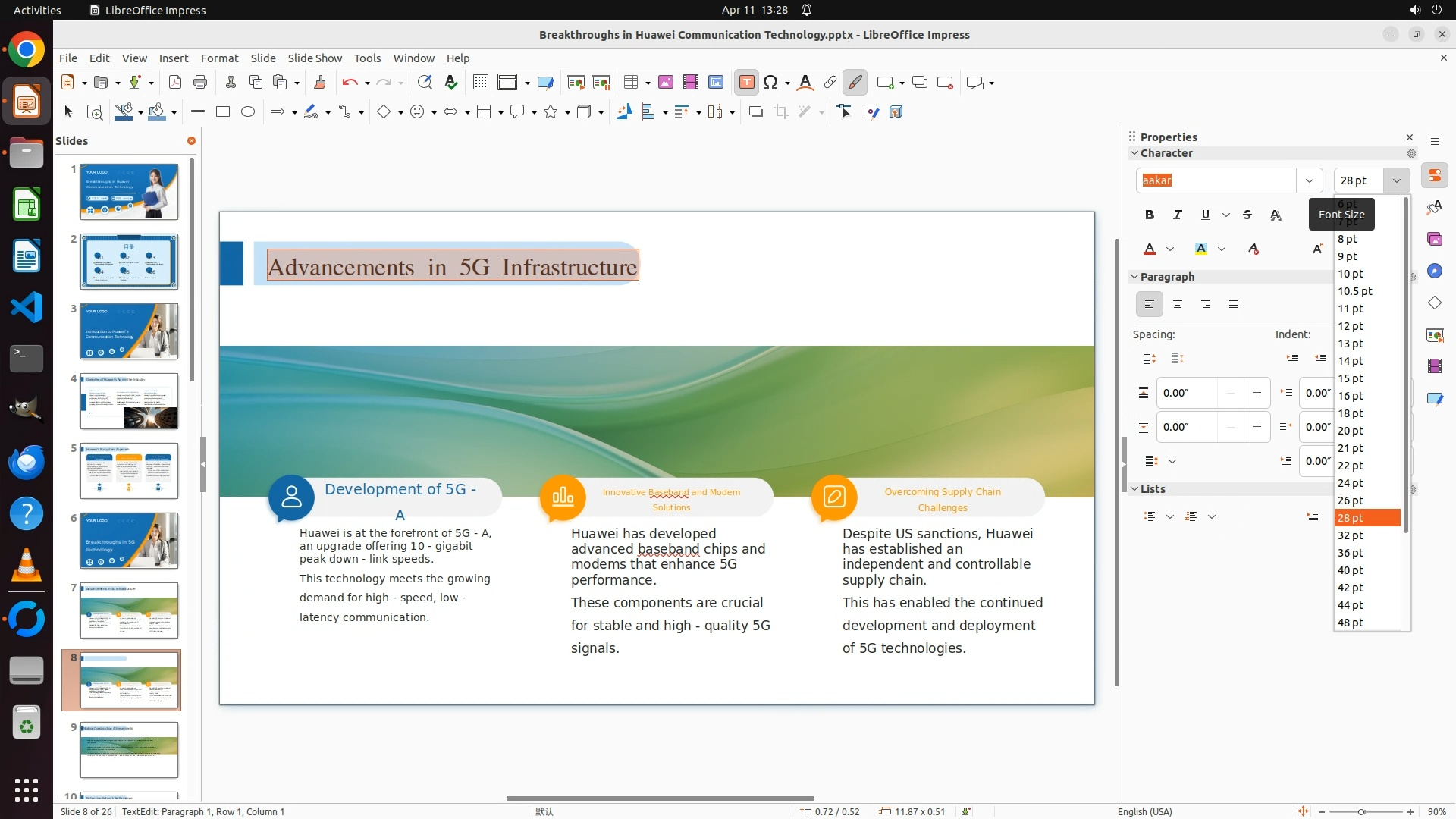Open the Format menu

pyautogui.click(x=219, y=58)
